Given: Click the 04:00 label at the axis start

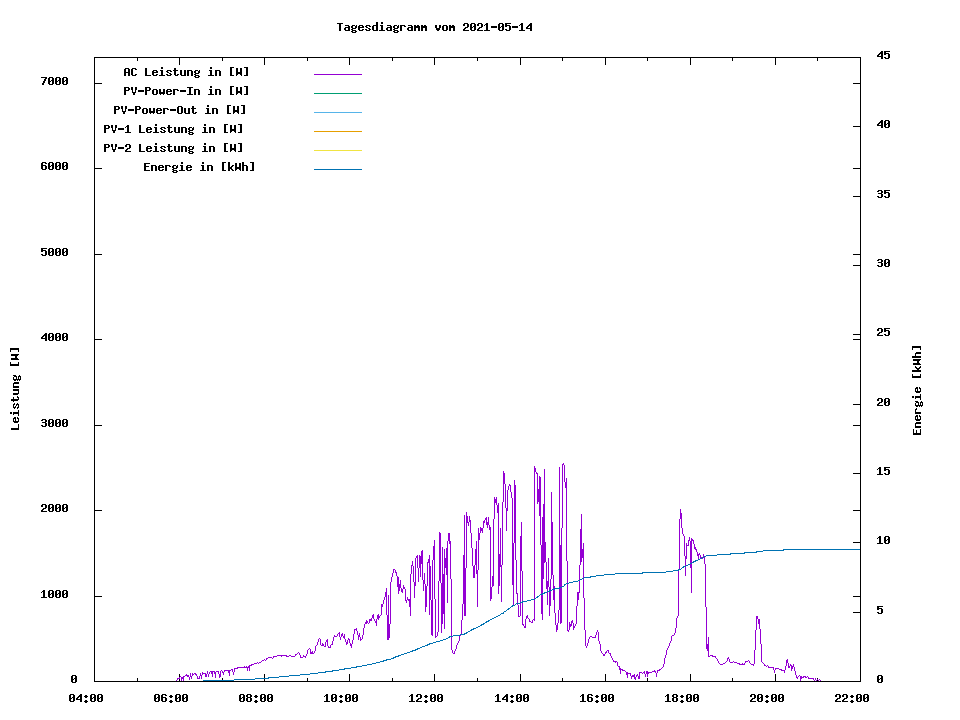Looking at the screenshot, I should (x=85, y=698).
